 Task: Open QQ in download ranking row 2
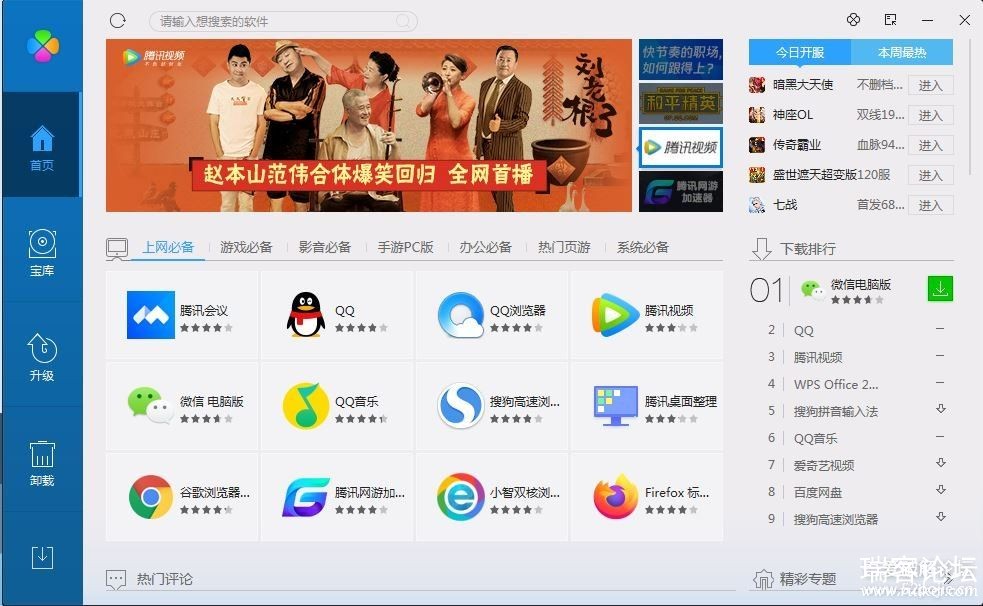pyautogui.click(x=803, y=330)
